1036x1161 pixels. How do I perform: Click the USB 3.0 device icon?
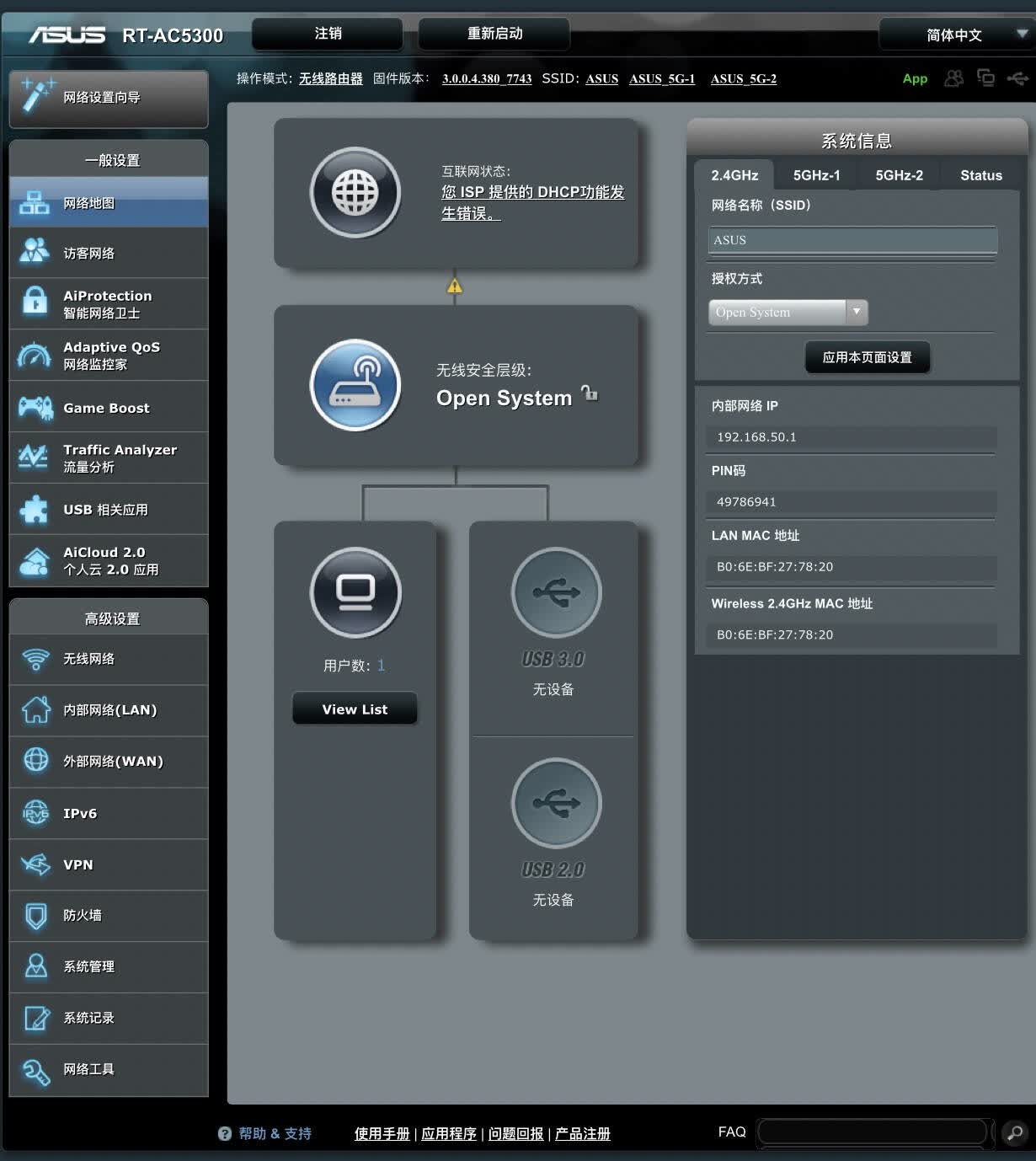(556, 592)
